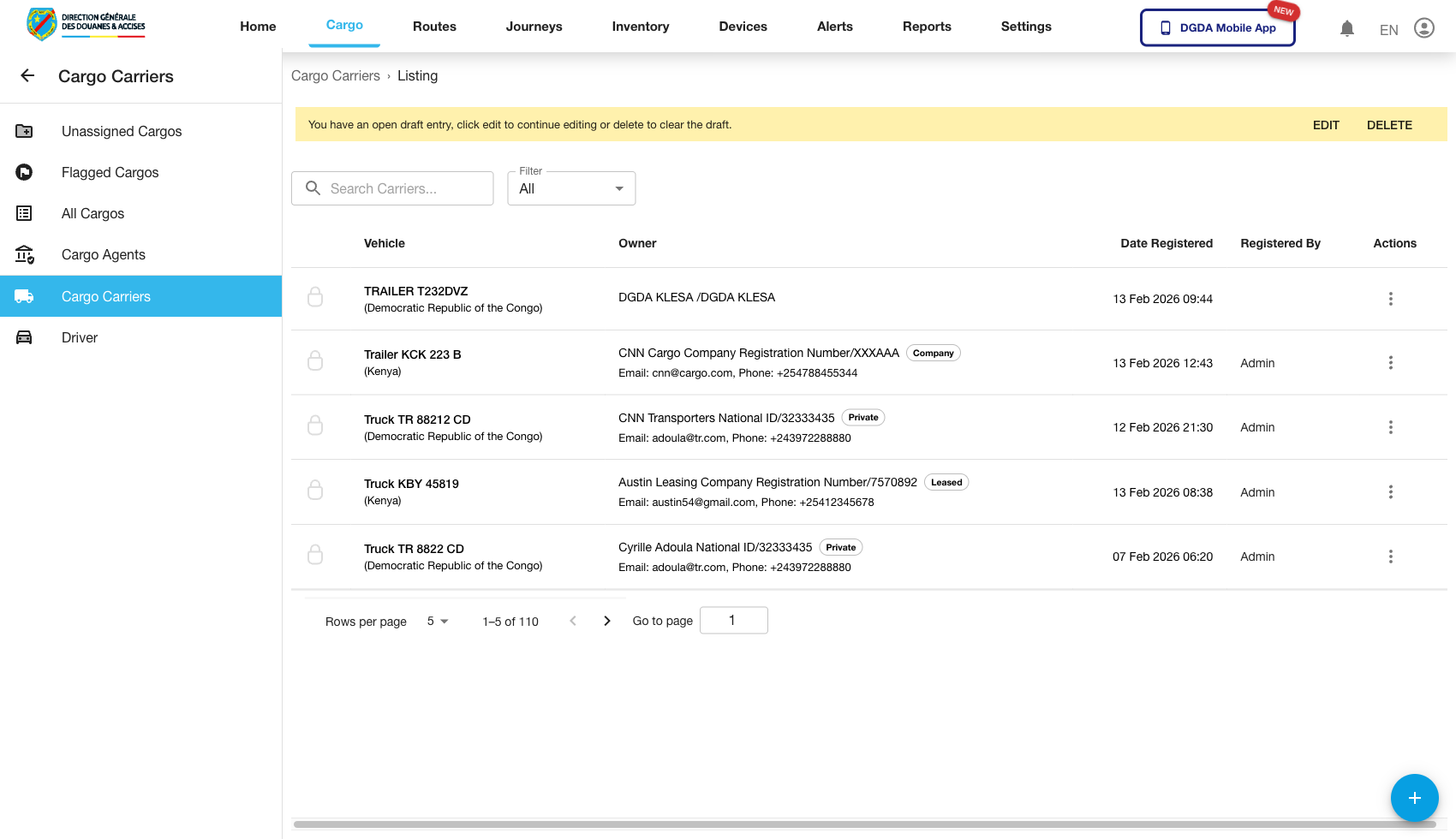The height and width of the screenshot is (839, 1456).
Task: Open the EN language selector
Action: click(1388, 30)
